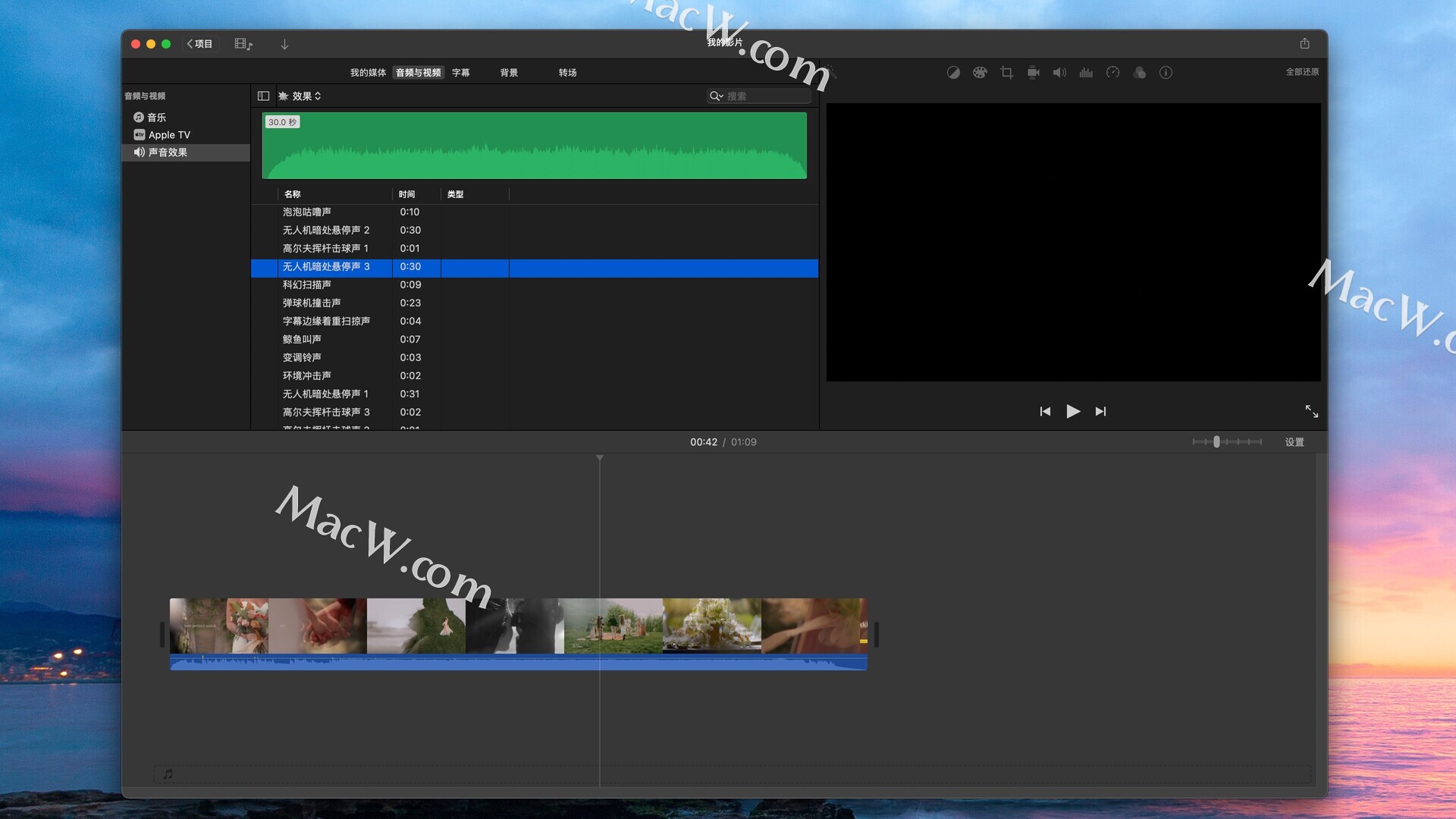Adjust the timeline zoom slider
Viewport: 1456px width, 819px height.
coord(1216,442)
